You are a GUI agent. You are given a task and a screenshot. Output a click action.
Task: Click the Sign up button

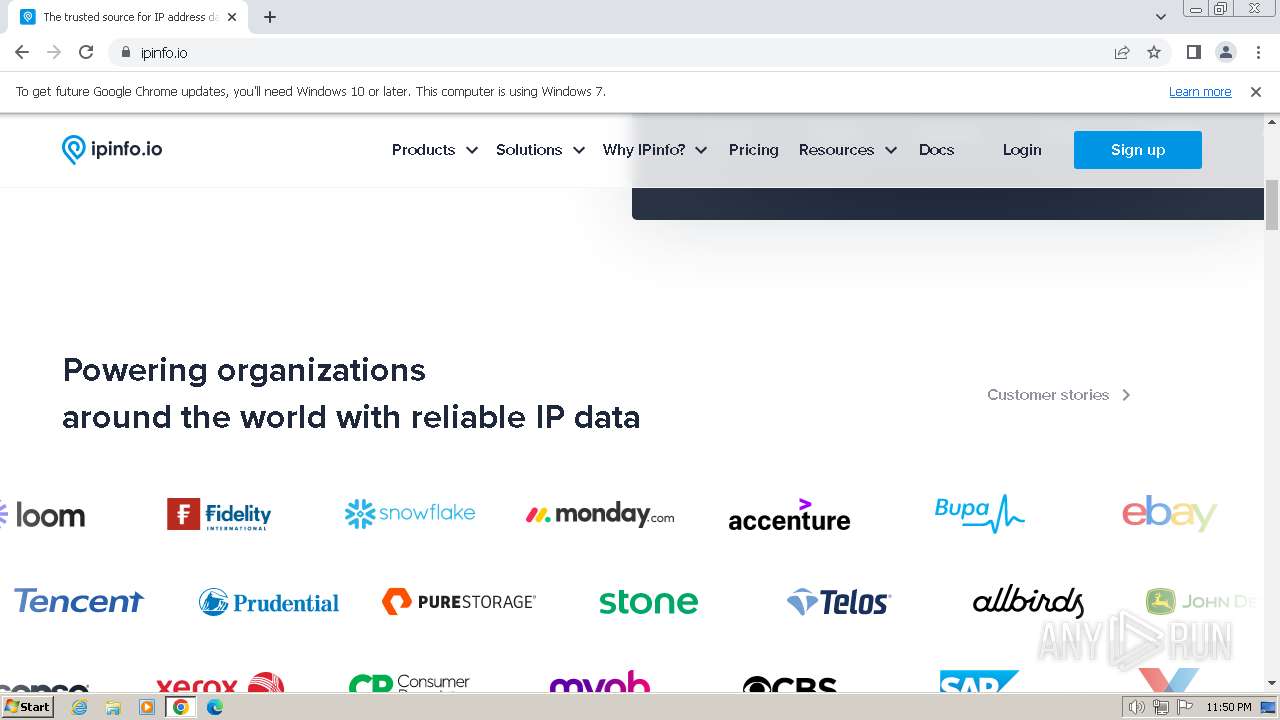click(1138, 150)
